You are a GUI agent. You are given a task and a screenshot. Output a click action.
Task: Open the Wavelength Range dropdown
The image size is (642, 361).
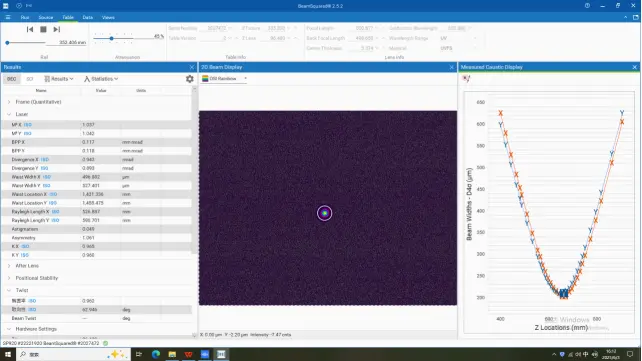[x=458, y=38]
